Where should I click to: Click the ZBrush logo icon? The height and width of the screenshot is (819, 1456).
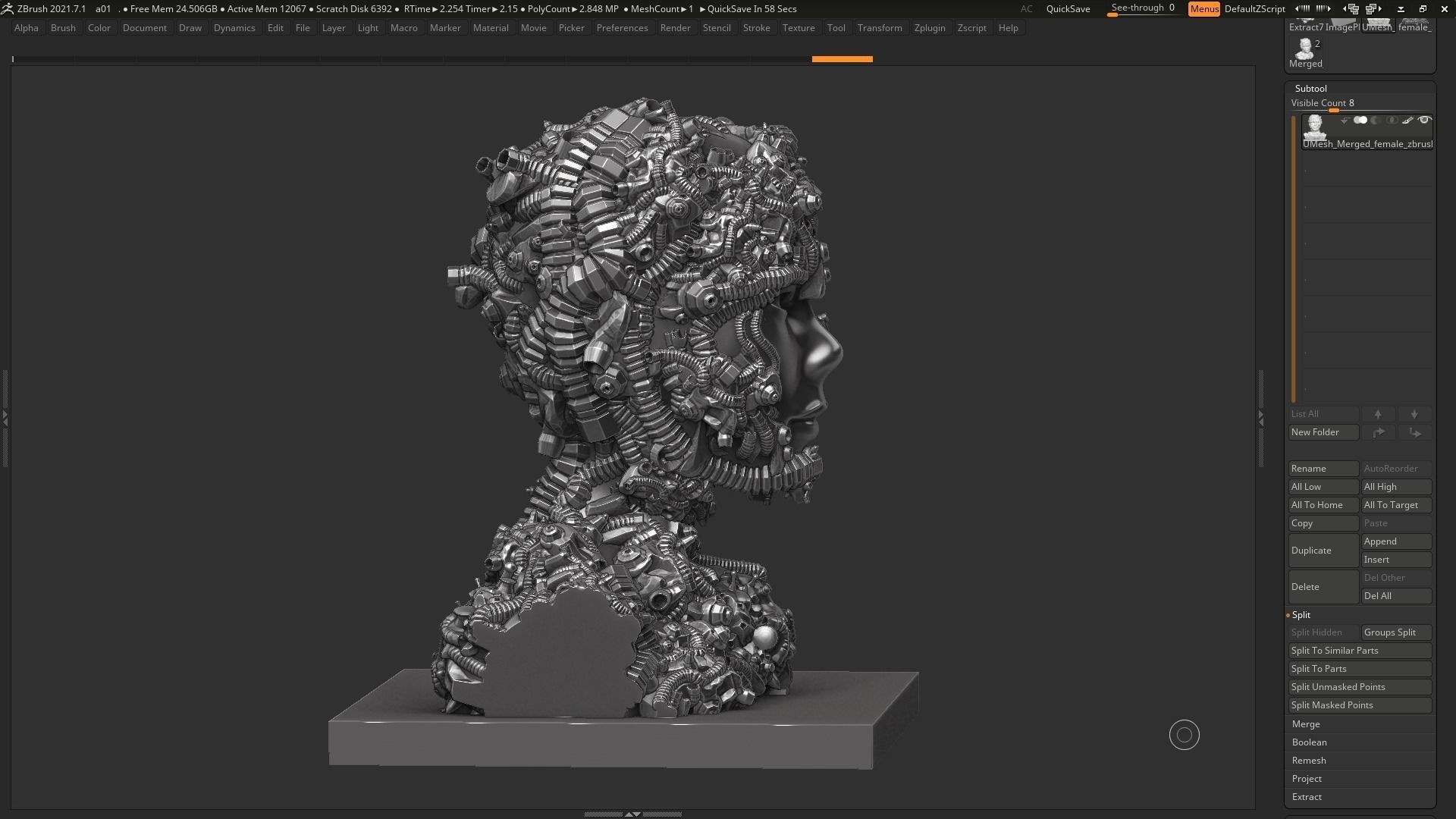[x=7, y=8]
